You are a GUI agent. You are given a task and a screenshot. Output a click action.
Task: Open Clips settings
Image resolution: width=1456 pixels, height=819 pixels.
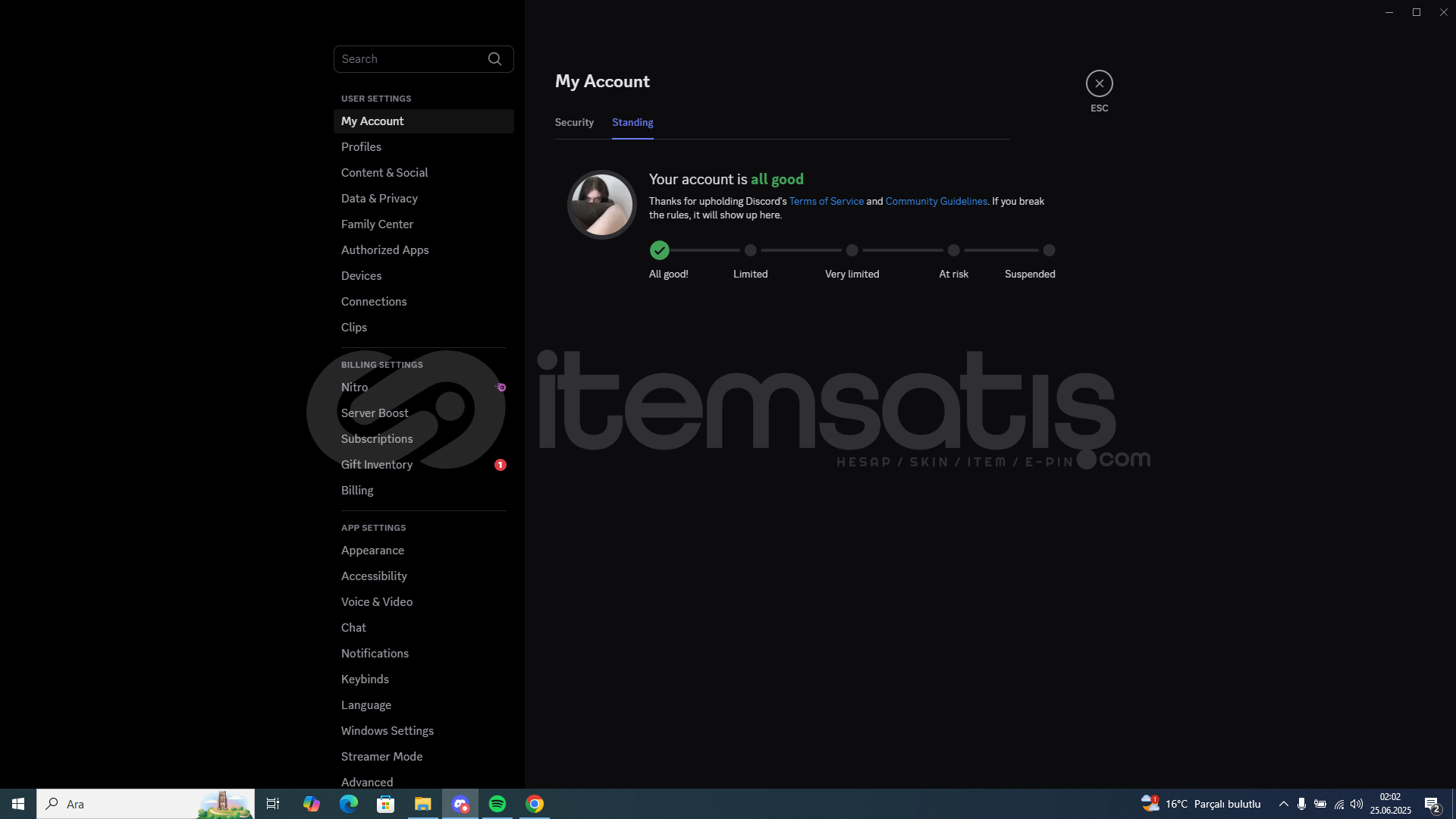tap(423, 328)
